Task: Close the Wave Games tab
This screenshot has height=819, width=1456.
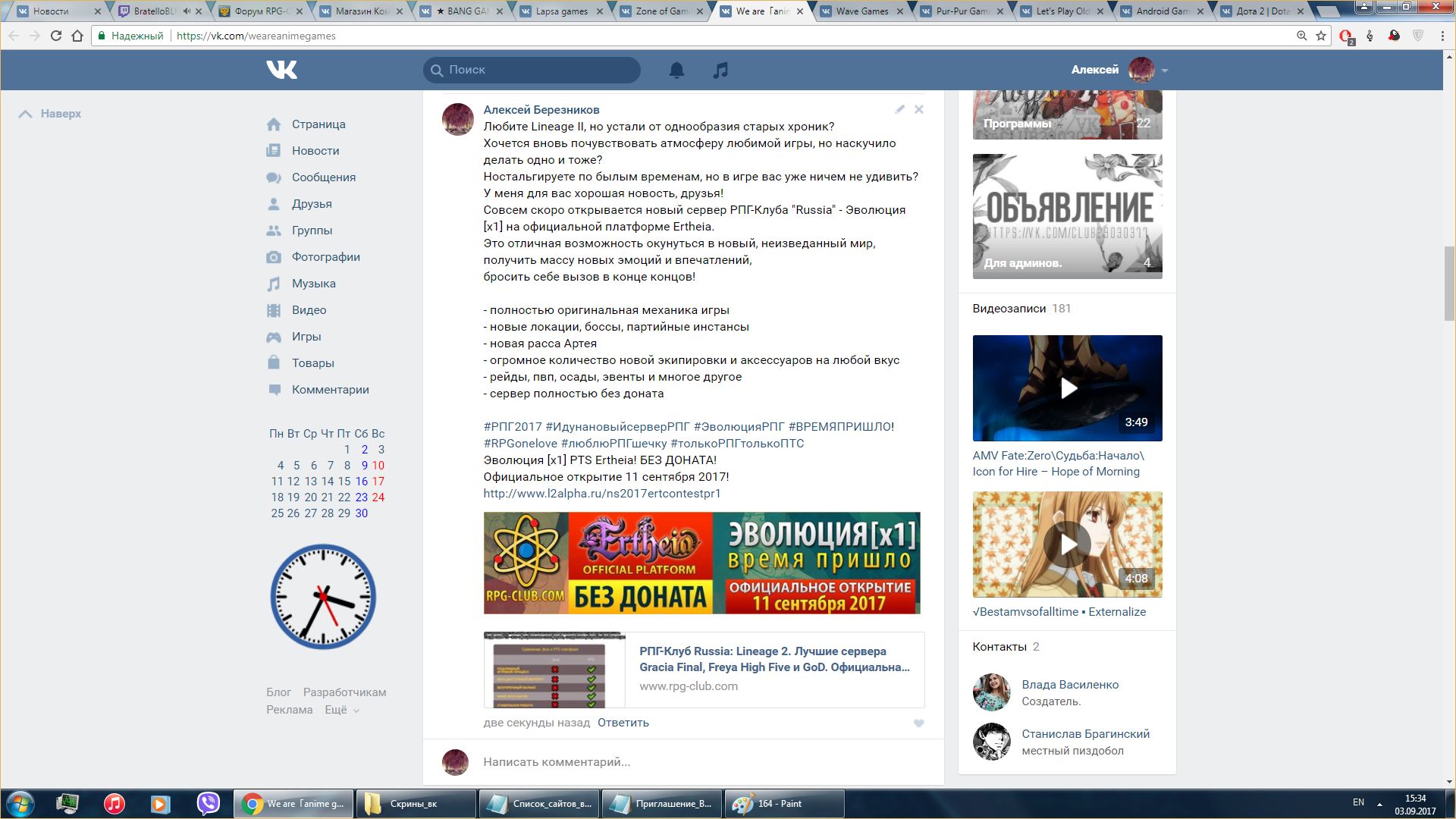Action: click(x=900, y=11)
